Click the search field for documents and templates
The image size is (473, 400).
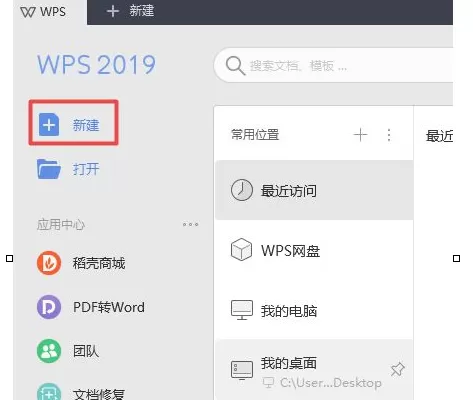click(333, 65)
